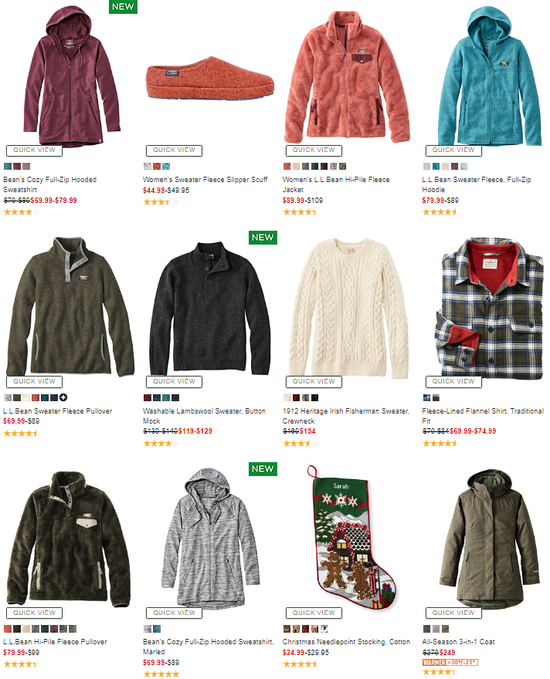
Task: Select the blue swatch for the Marled Hooded Sweatshirt
Action: (157, 629)
